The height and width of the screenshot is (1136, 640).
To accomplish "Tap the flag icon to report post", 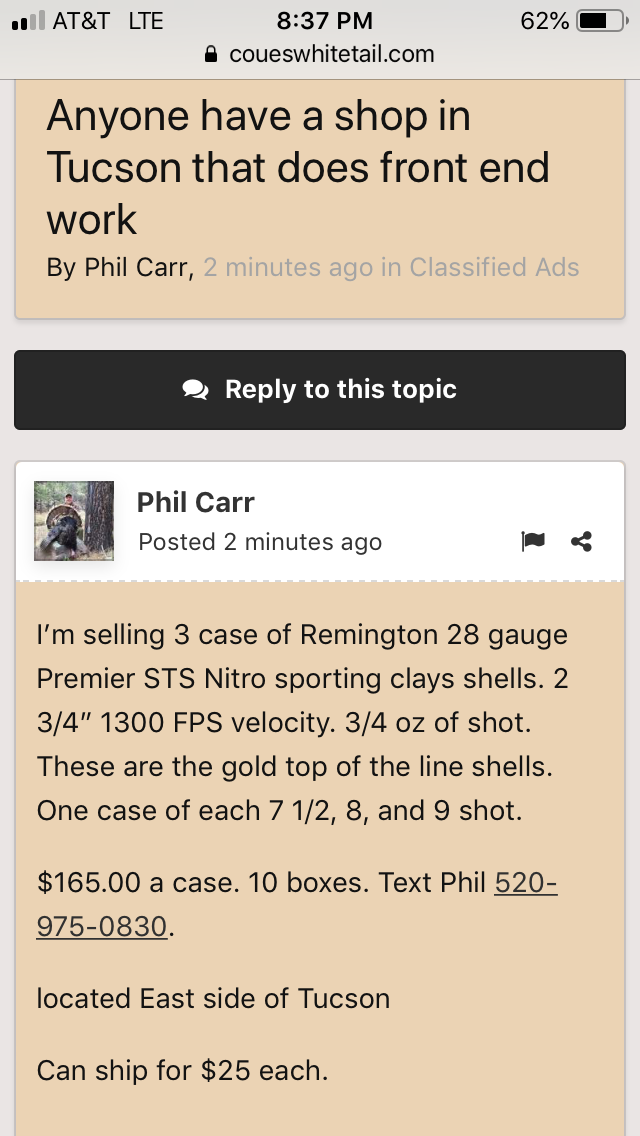I will coord(533,541).
